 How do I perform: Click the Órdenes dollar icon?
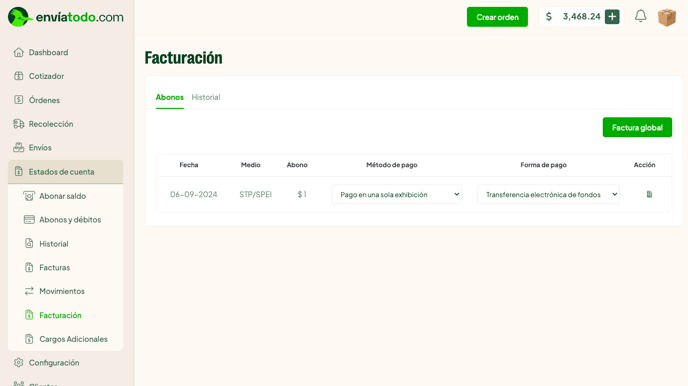pos(18,100)
